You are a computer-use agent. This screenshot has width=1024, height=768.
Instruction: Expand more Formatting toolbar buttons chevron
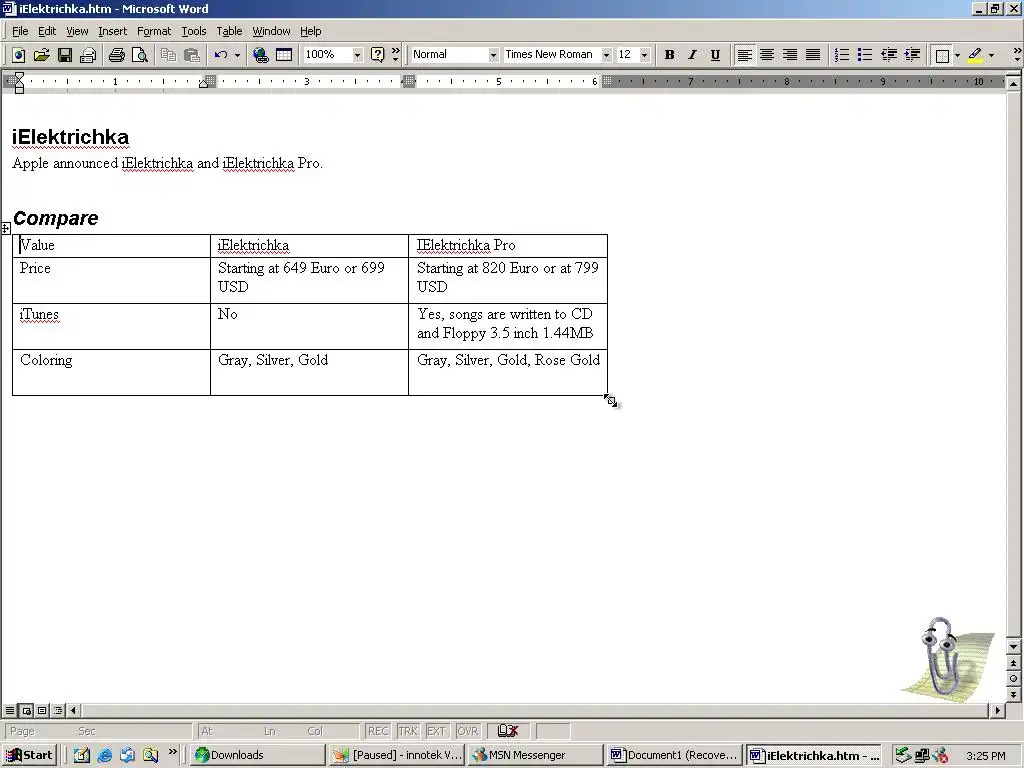(x=1017, y=55)
